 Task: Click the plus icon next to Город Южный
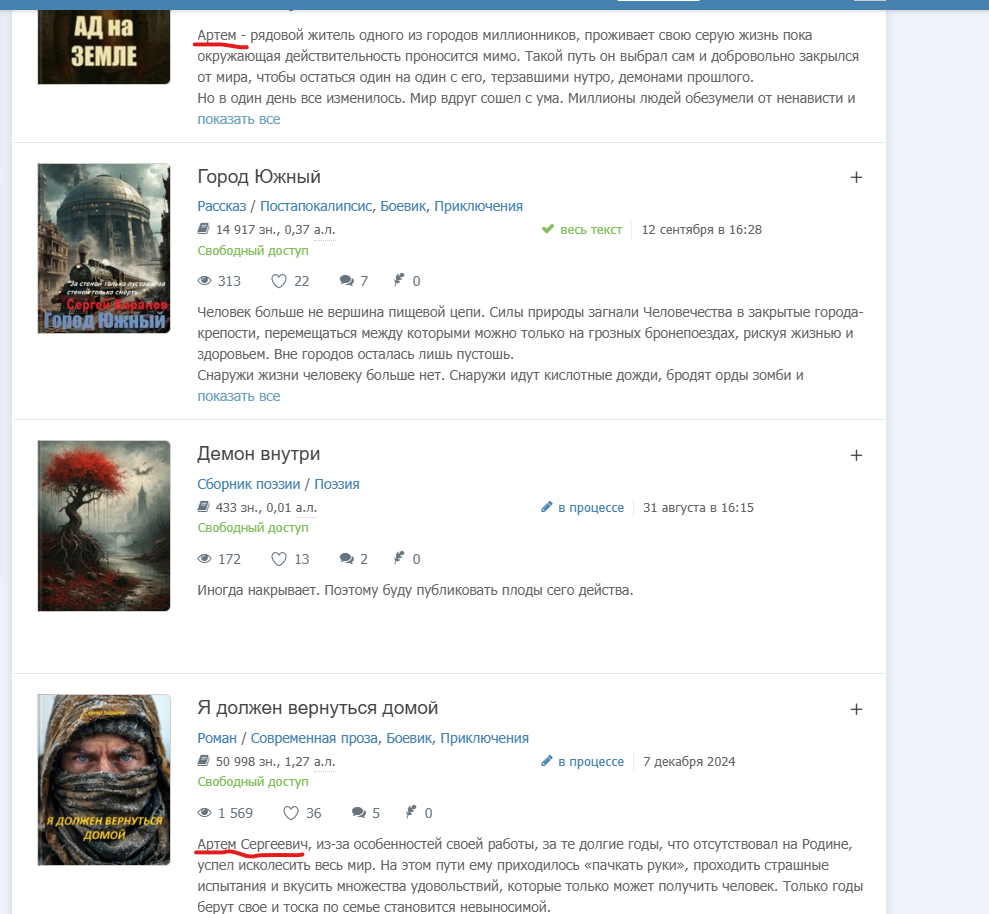(x=856, y=177)
